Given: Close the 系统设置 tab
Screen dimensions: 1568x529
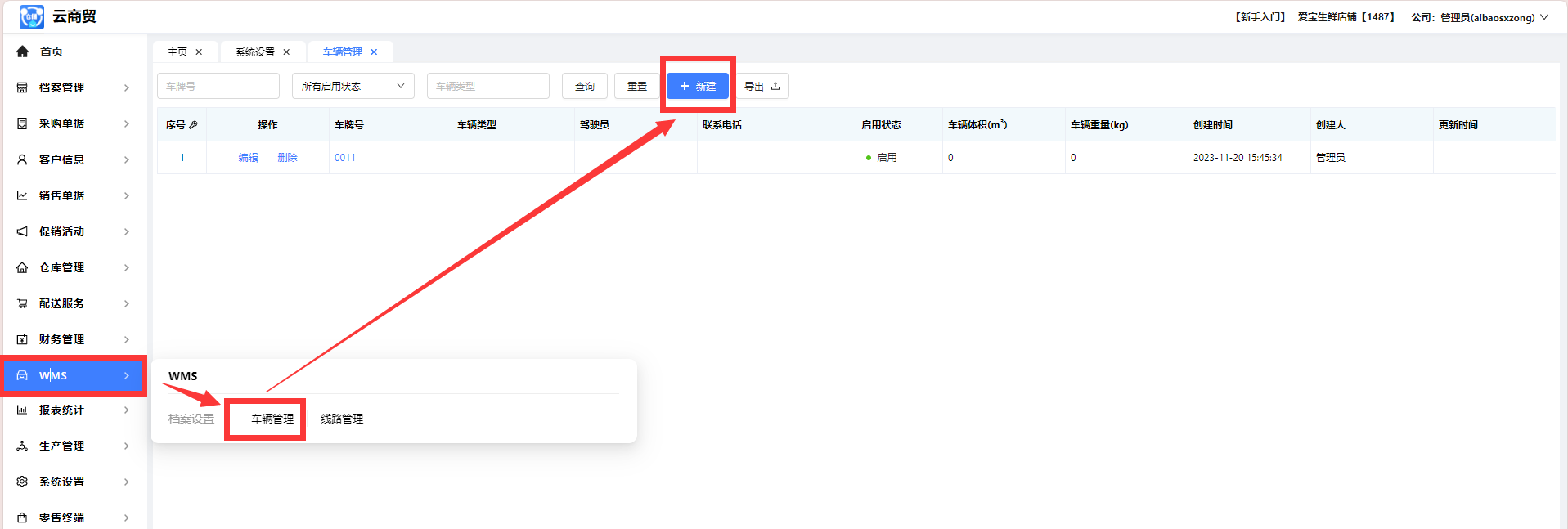Looking at the screenshot, I should (286, 52).
